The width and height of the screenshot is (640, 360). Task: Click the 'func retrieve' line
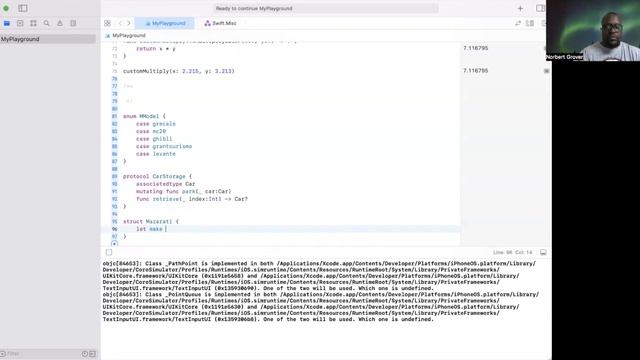192,199
